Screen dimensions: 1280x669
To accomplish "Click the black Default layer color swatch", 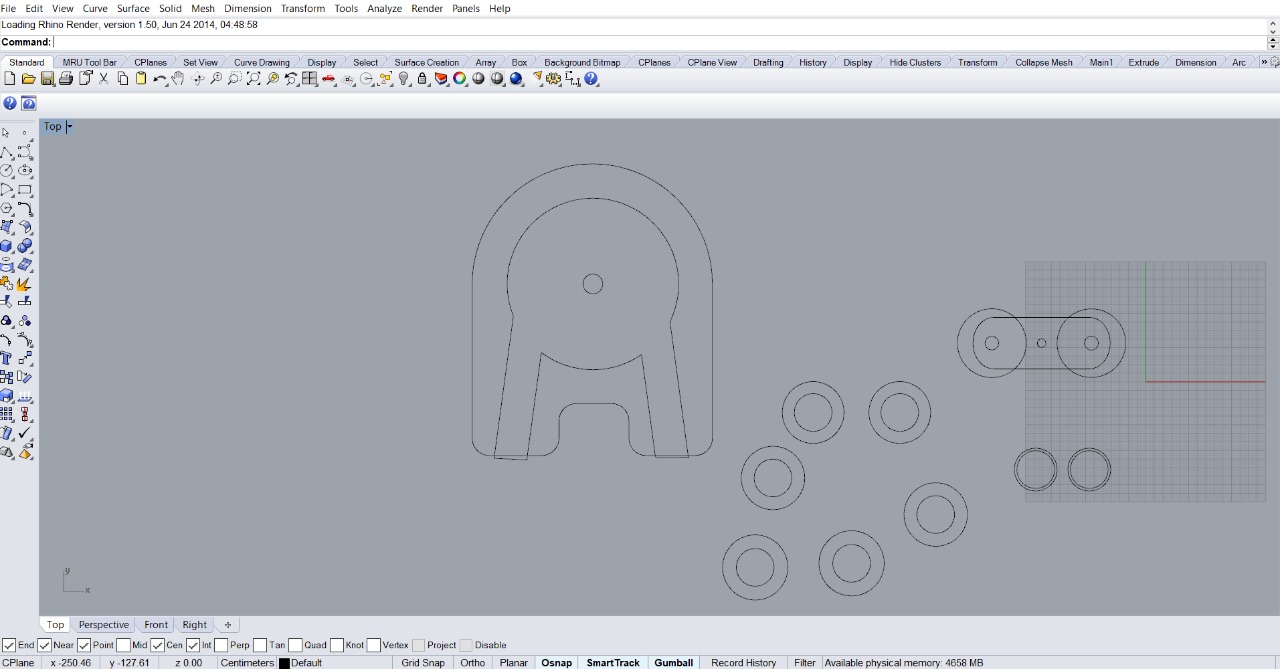I will point(284,663).
